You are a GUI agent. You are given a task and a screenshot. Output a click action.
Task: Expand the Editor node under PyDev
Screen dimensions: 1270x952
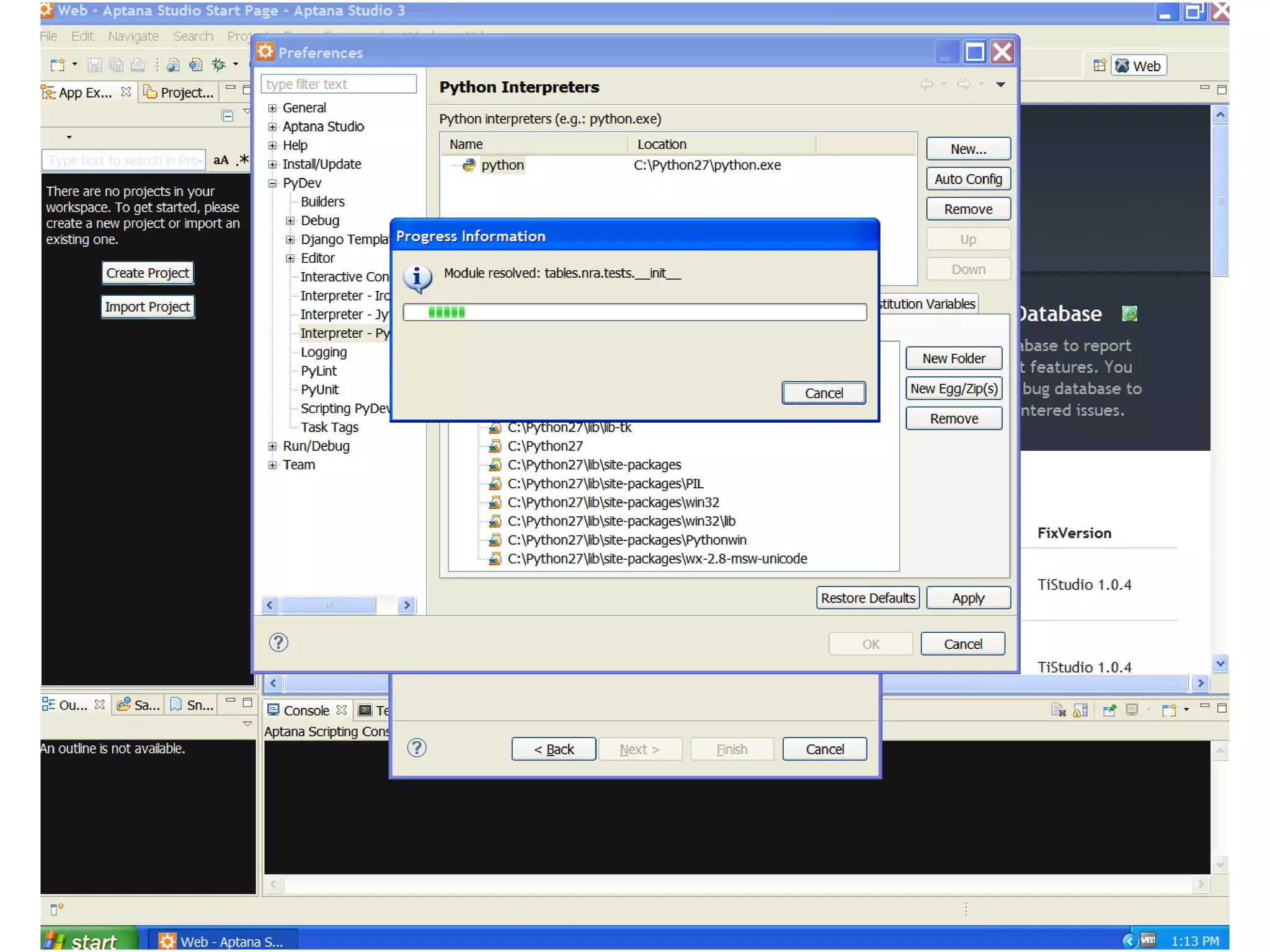pyautogui.click(x=290, y=258)
